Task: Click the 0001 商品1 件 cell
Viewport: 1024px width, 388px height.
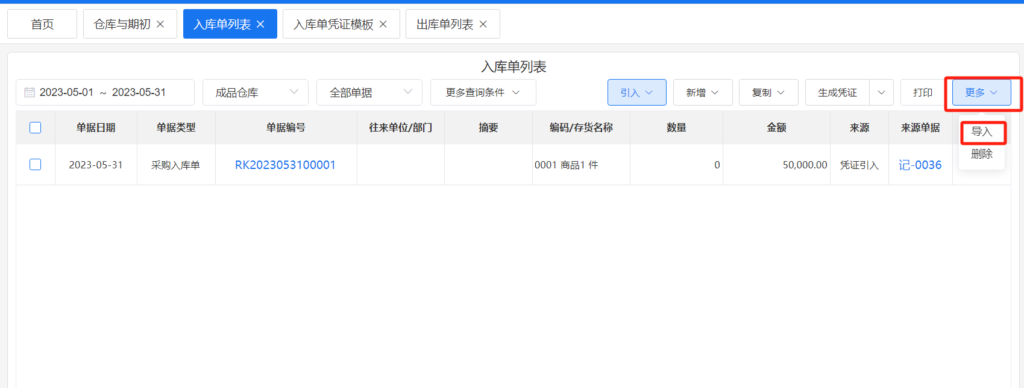Action: click(x=581, y=165)
